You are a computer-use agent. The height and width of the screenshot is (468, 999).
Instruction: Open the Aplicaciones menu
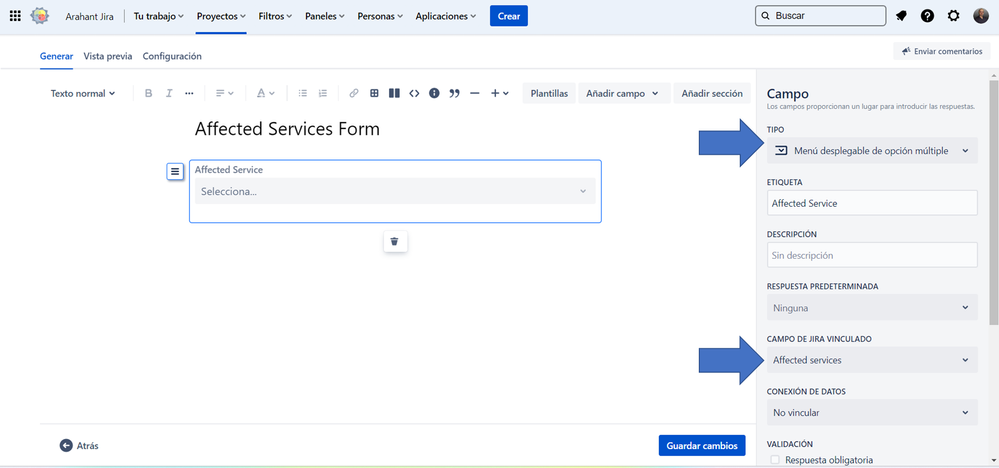pos(446,16)
